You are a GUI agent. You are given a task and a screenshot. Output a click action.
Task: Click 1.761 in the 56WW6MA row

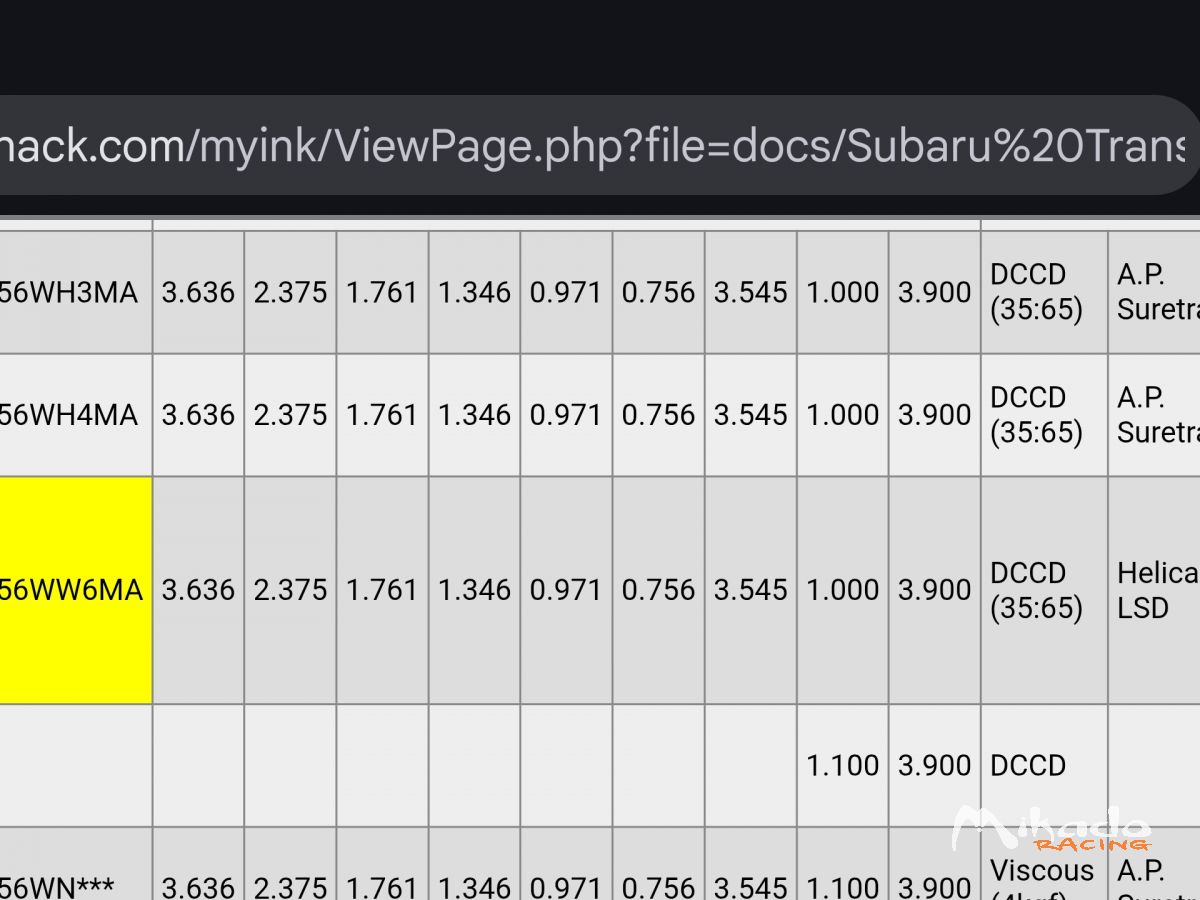click(382, 590)
